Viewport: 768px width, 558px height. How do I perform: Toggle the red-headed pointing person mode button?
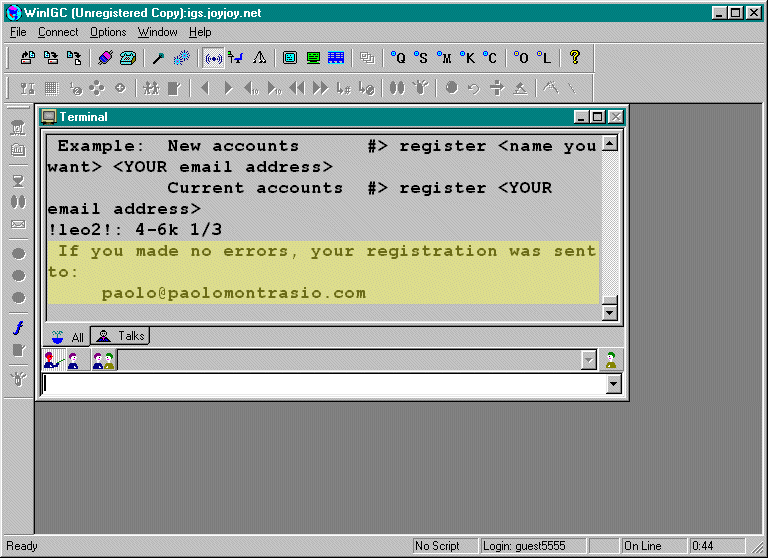pyautogui.click(x=54, y=360)
